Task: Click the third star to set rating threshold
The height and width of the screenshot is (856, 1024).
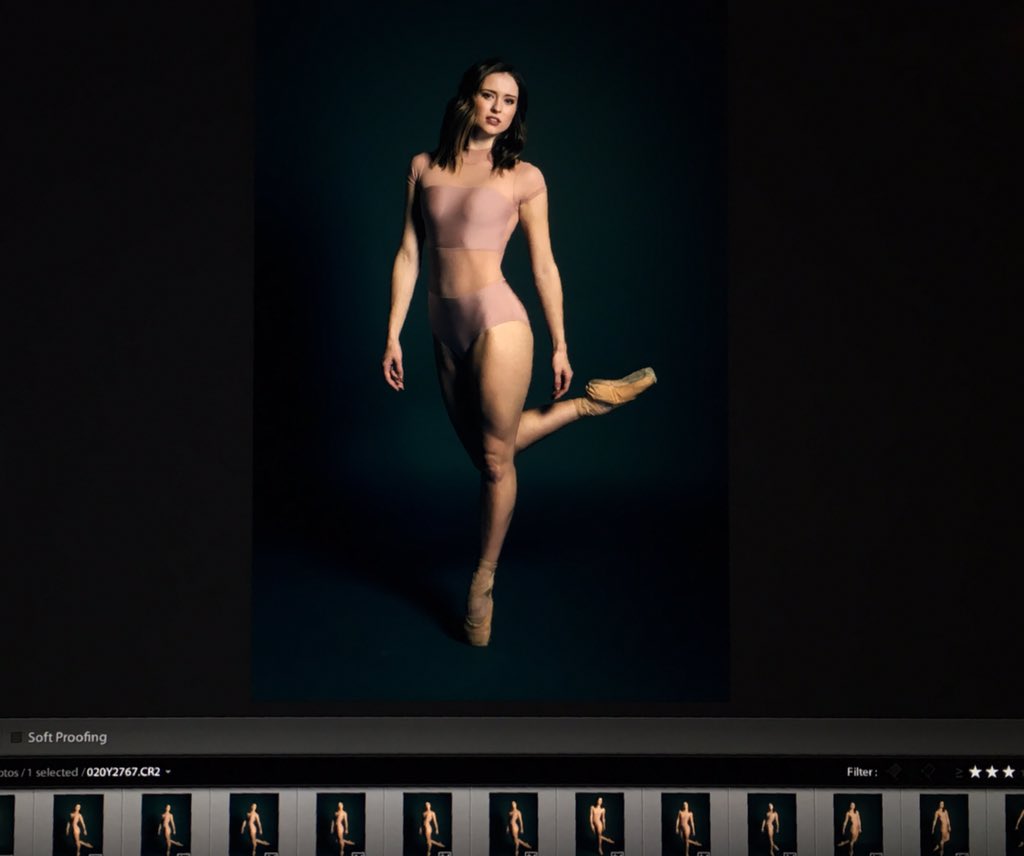Action: coord(1010,772)
